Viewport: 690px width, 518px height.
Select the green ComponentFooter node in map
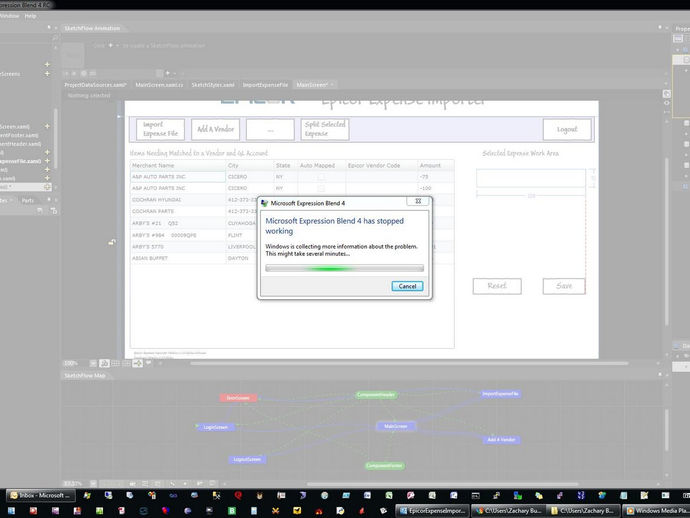[x=385, y=466]
